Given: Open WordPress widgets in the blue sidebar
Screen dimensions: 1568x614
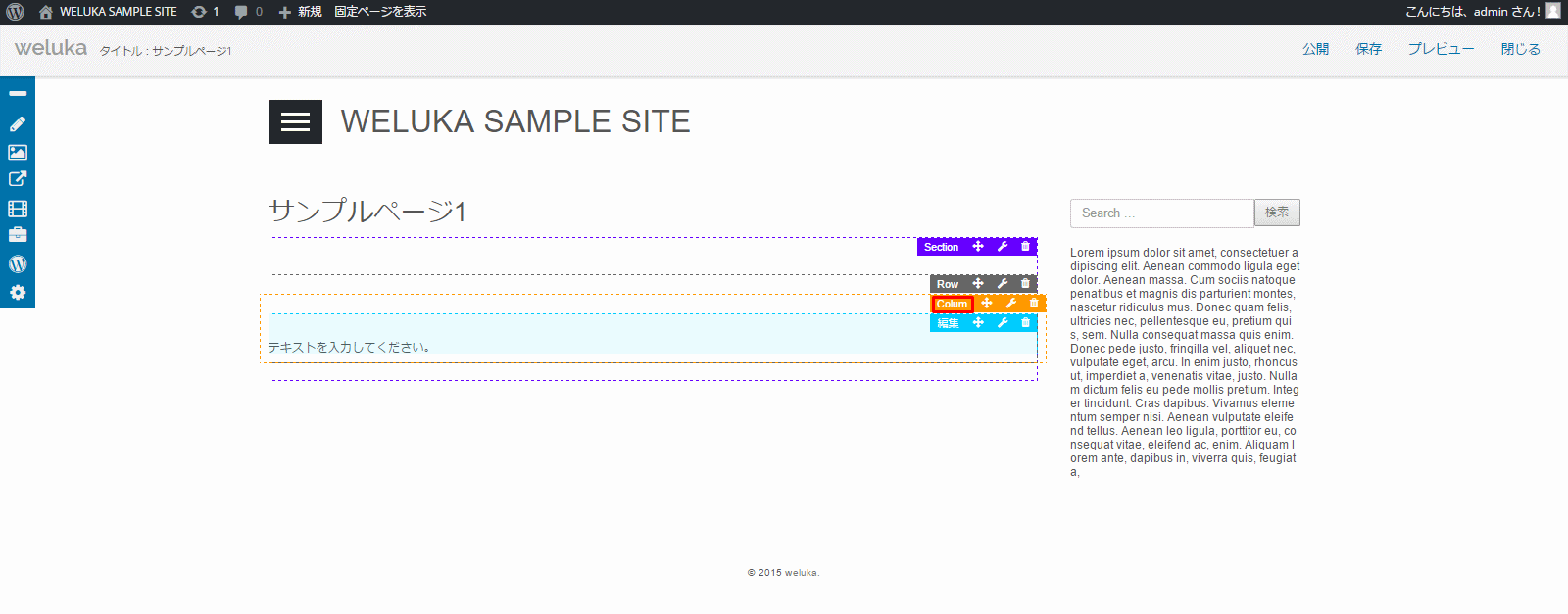Looking at the screenshot, I should (18, 263).
